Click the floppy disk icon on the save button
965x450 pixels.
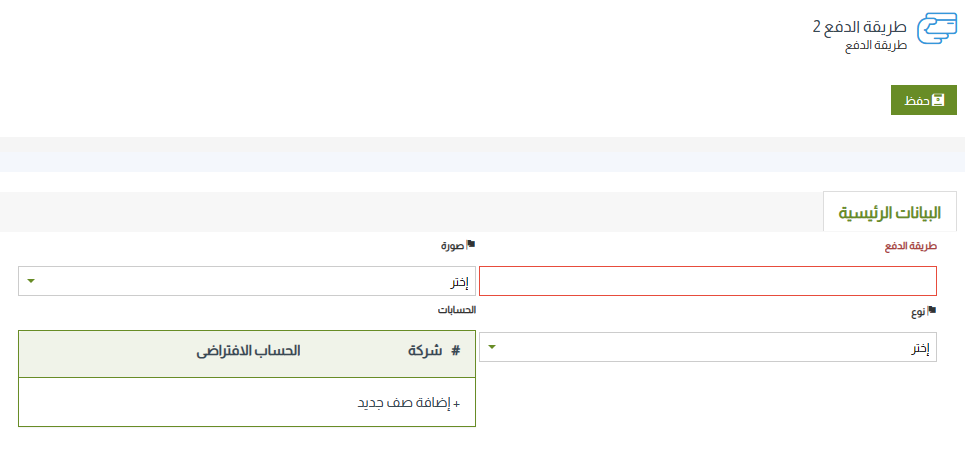coord(938,101)
